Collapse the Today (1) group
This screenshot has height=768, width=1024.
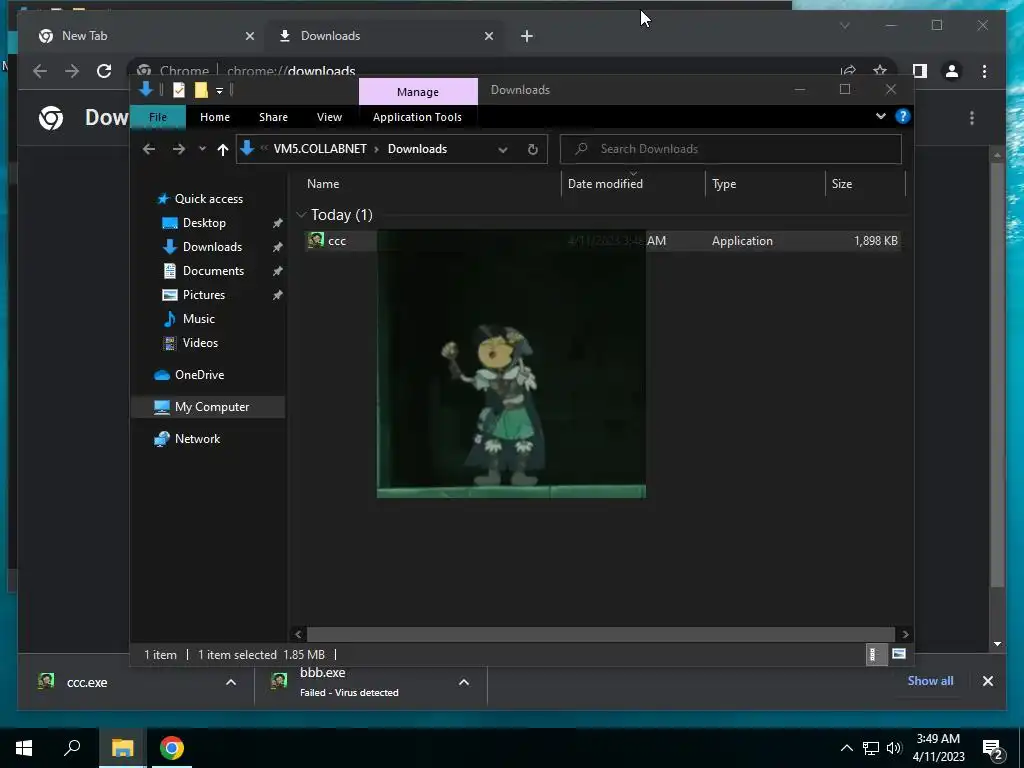click(x=301, y=214)
